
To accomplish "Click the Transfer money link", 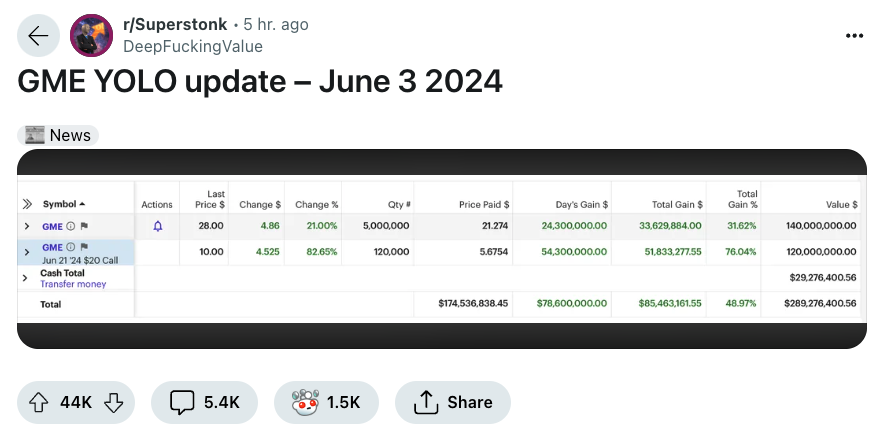I will pos(73,284).
